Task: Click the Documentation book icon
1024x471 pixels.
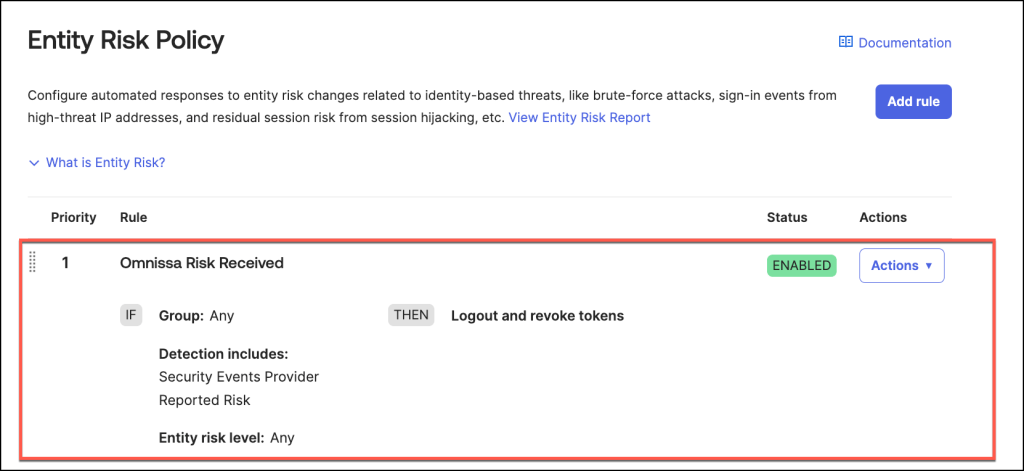Action: point(845,43)
